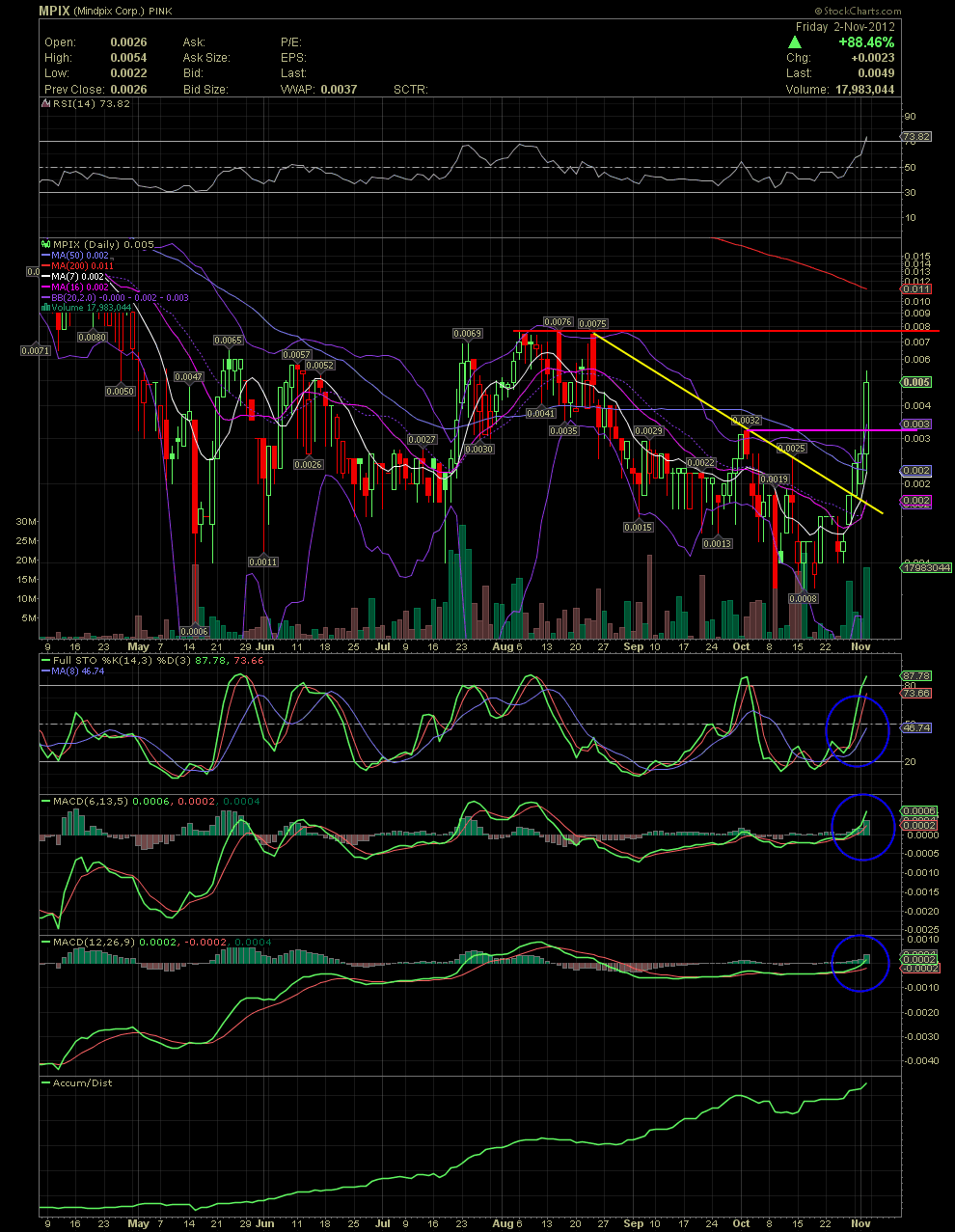Click the 73.82 RSI value tag on right axis
This screenshot has width=955, height=1232.
[x=916, y=137]
